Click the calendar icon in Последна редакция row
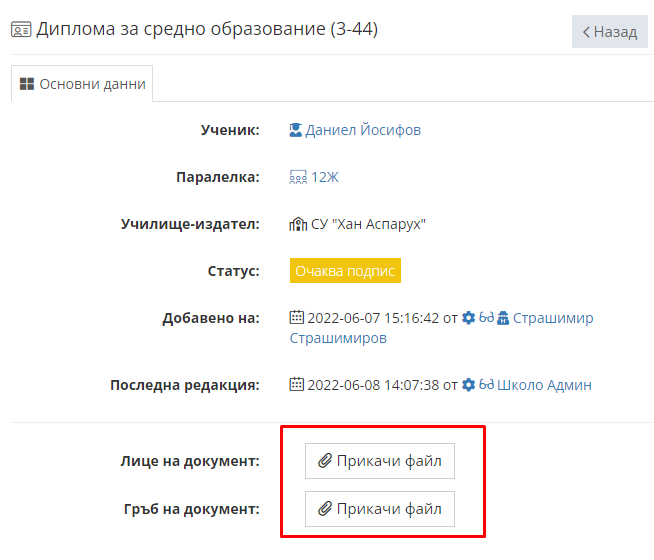 (x=296, y=384)
